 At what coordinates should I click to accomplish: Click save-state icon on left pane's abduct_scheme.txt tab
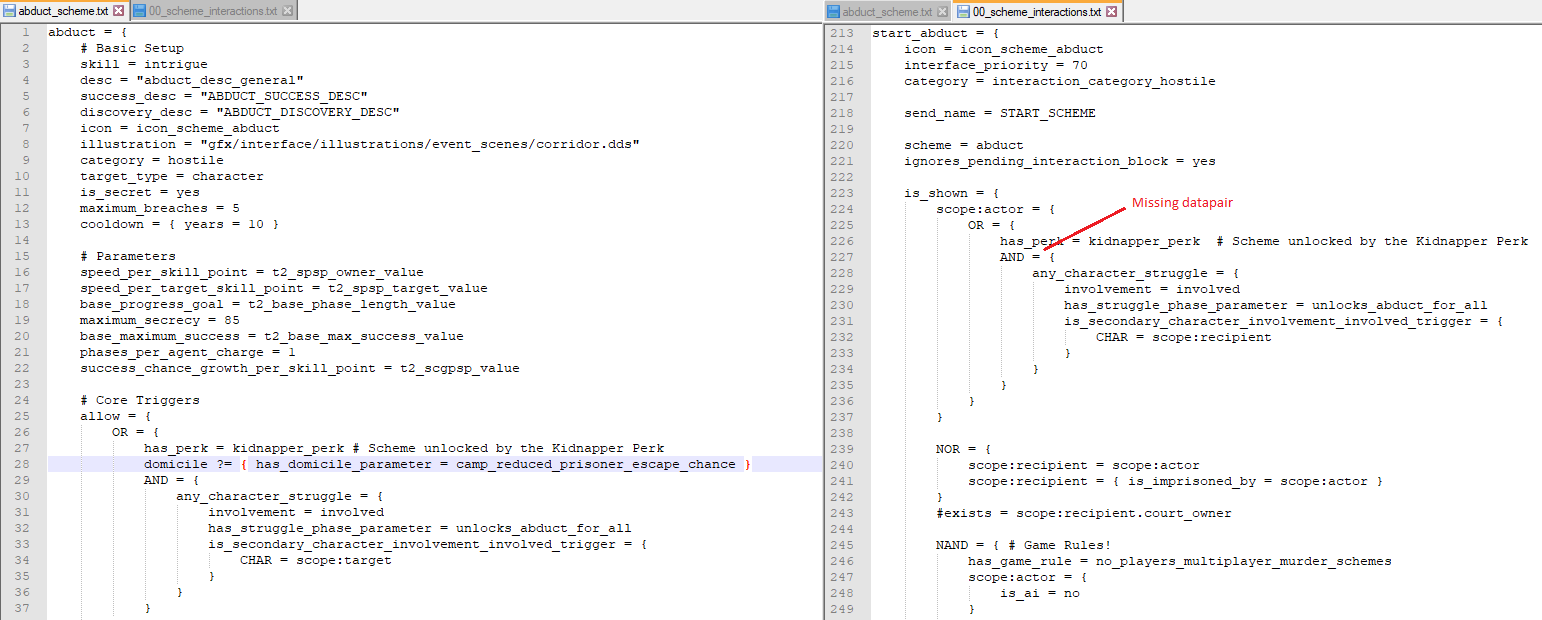[x=10, y=11]
